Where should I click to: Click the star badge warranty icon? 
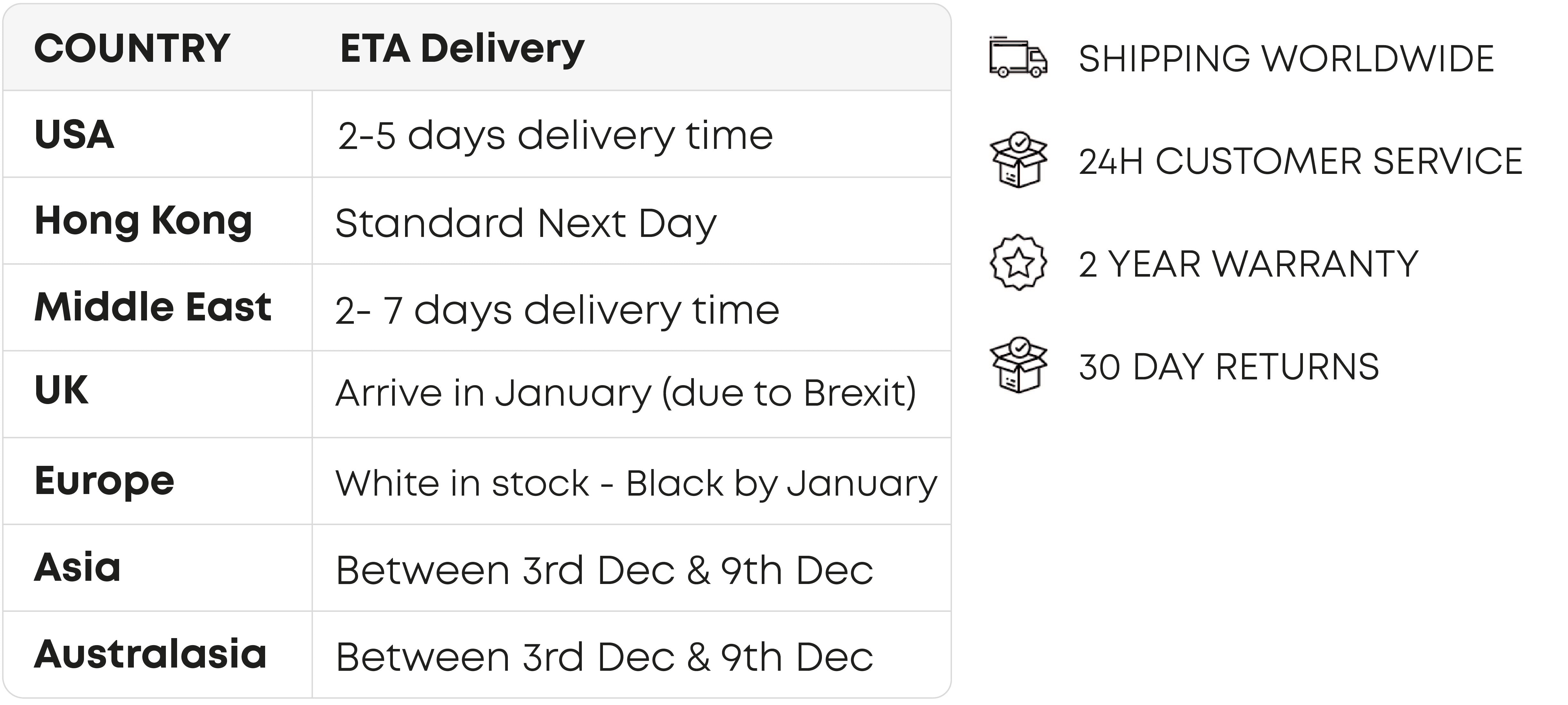point(1018,263)
